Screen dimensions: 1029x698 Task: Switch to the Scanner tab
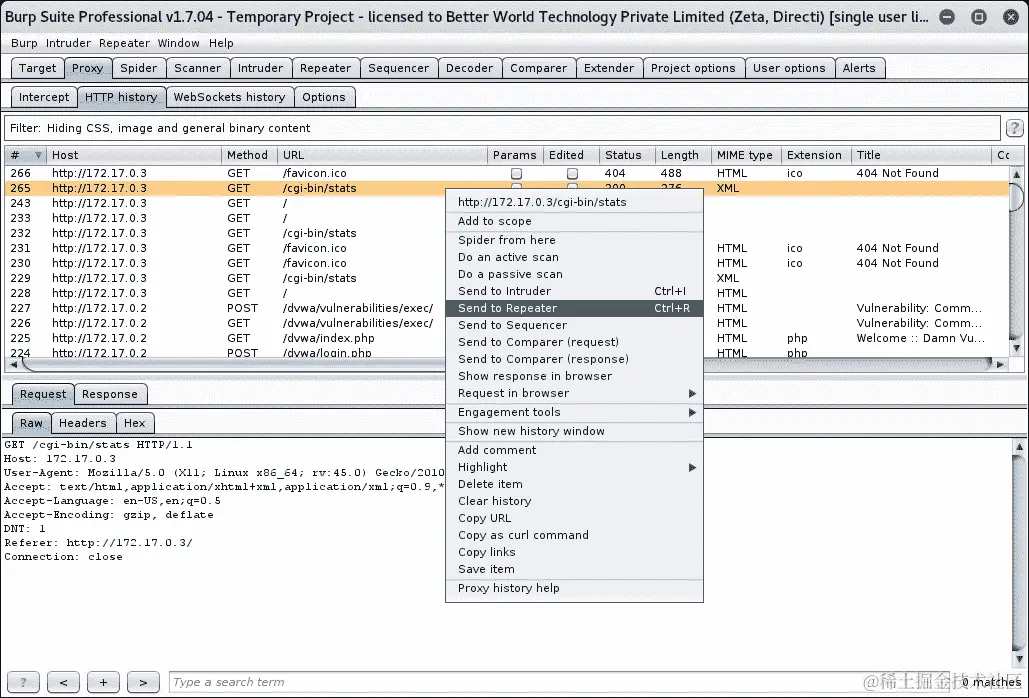tap(198, 68)
